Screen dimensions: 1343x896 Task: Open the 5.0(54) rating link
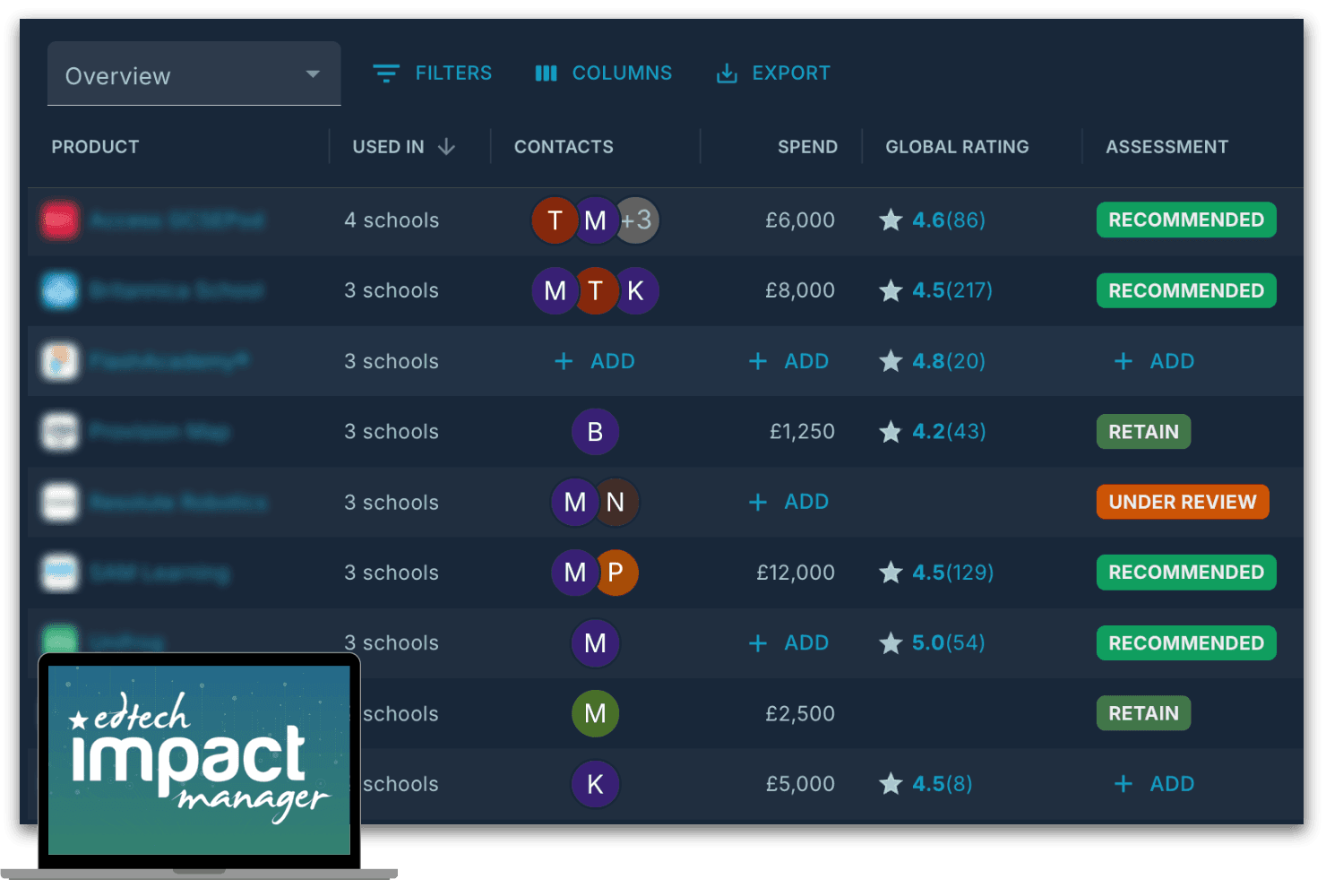point(948,643)
